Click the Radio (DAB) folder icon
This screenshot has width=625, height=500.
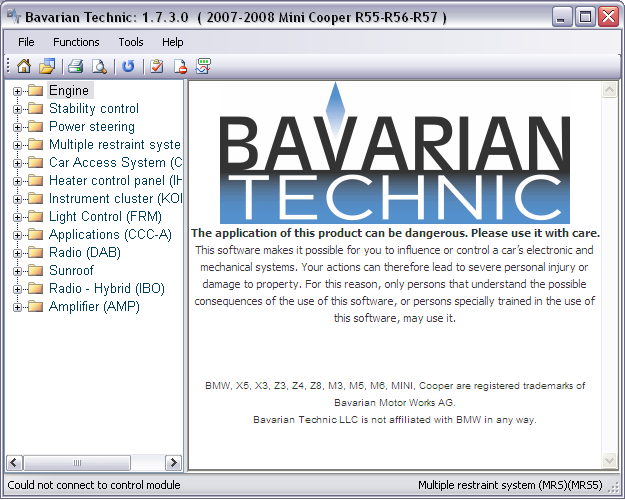[35, 252]
